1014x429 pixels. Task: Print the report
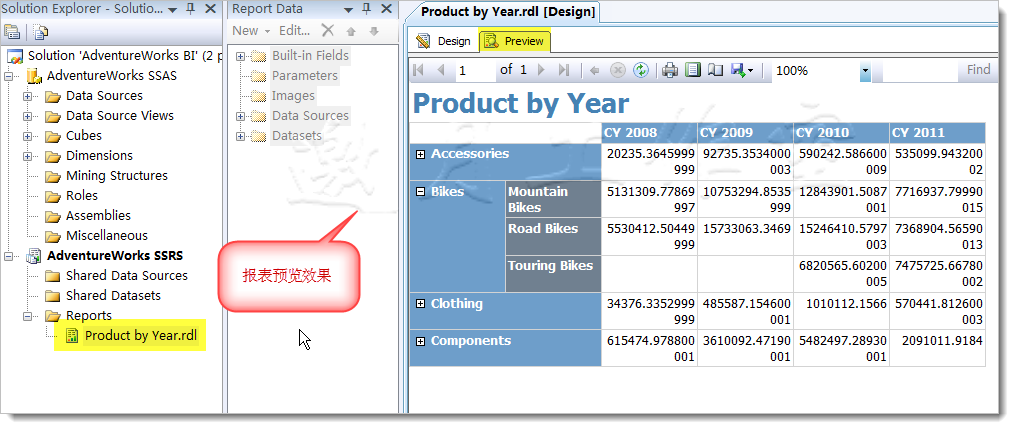[x=669, y=70]
